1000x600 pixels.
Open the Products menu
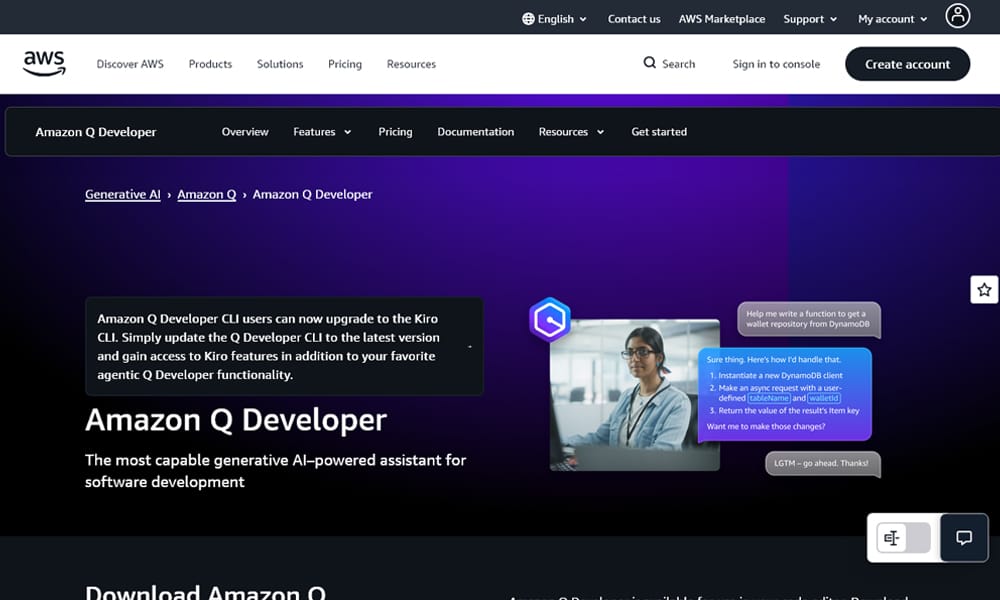tap(210, 63)
